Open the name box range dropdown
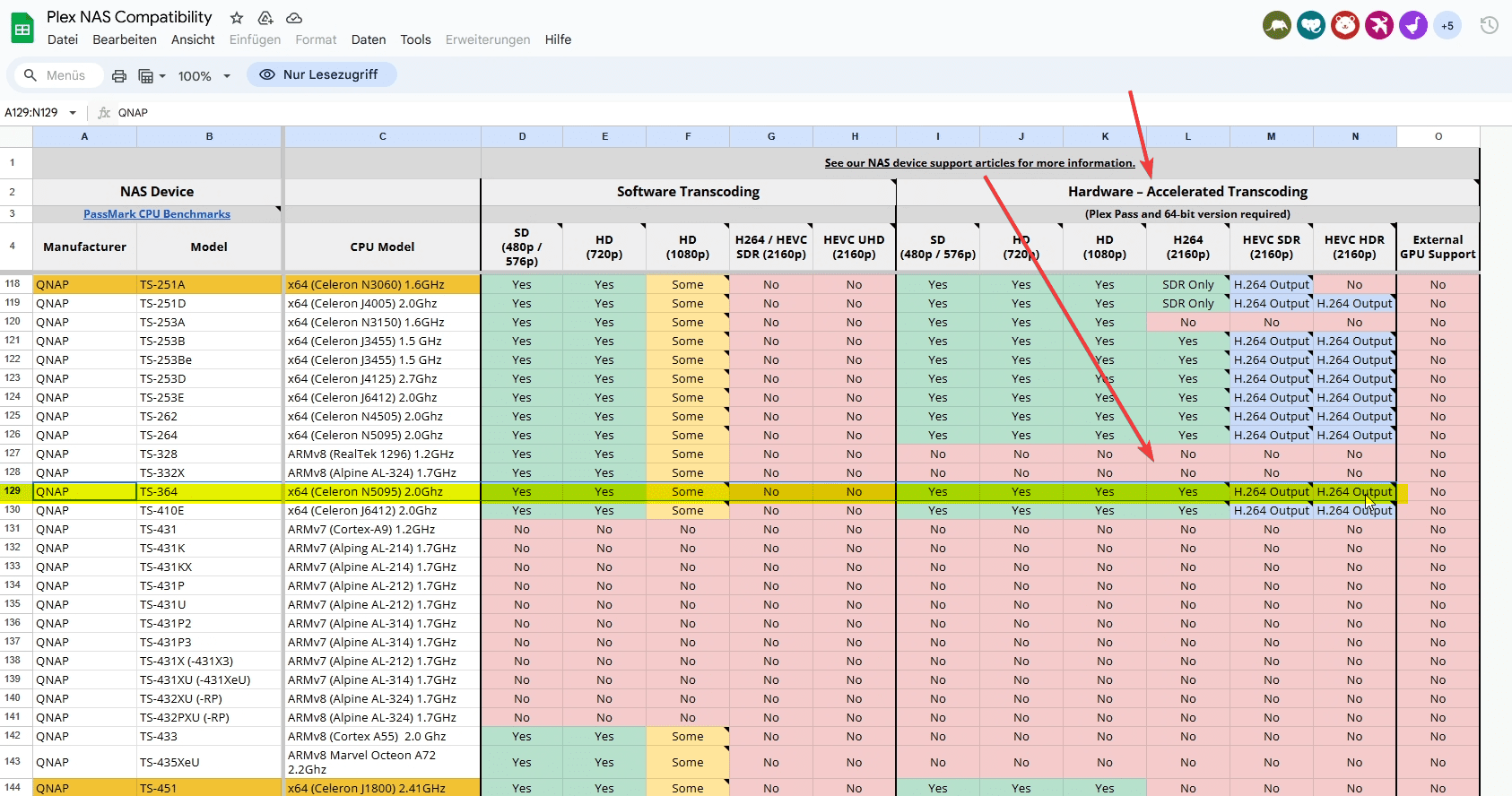 73,113
